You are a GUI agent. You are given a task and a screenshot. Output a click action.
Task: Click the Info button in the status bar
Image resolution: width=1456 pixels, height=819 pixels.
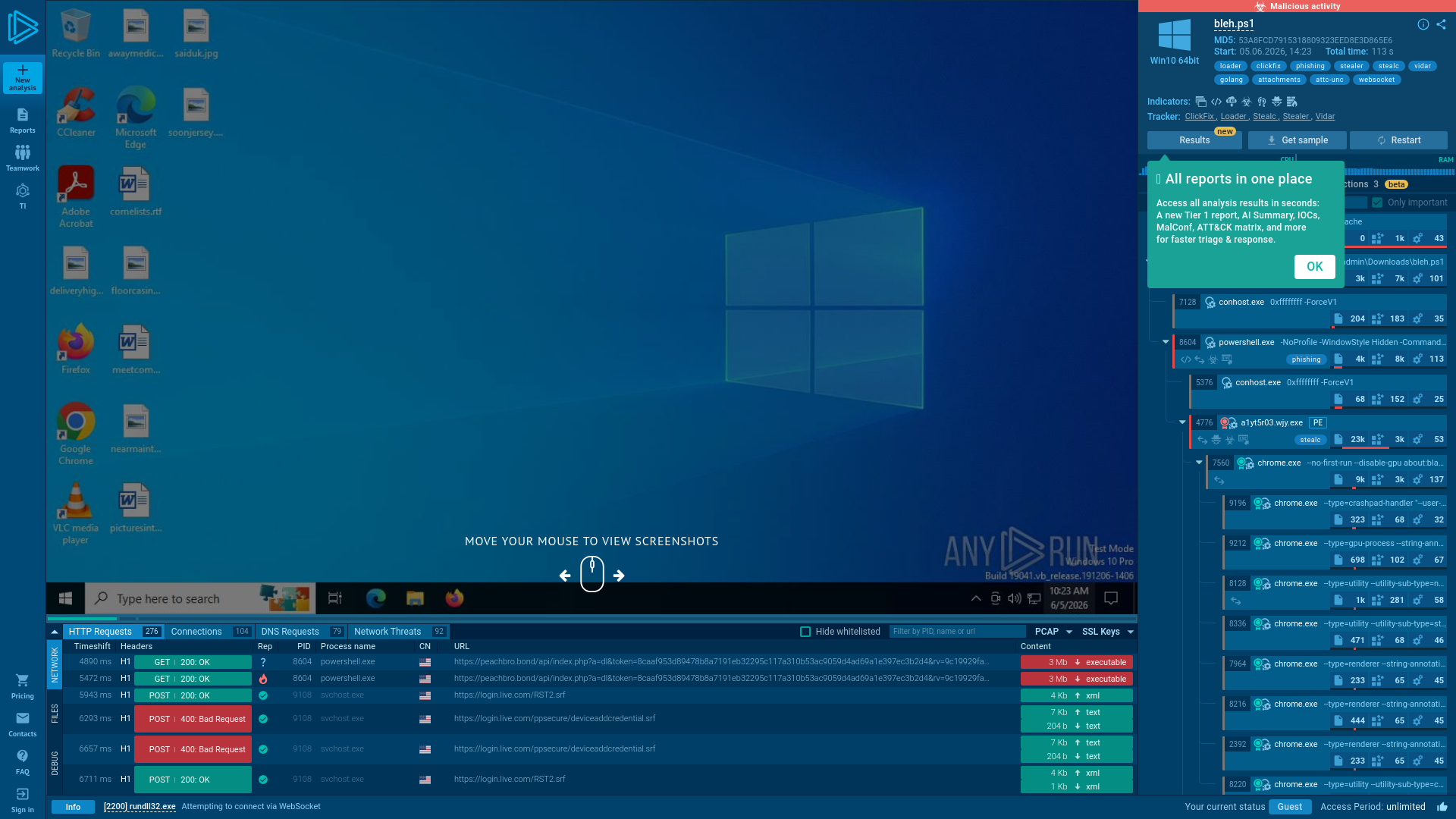click(x=73, y=807)
